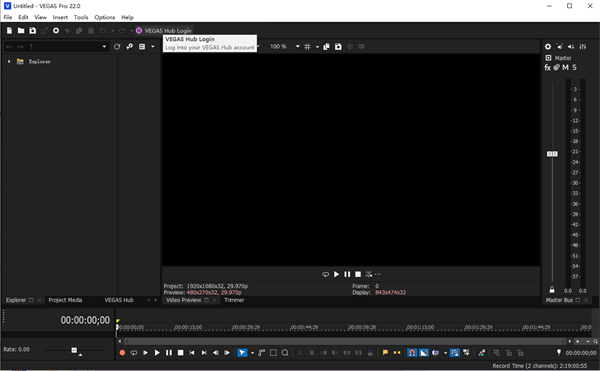Insert a region with the region icon
Screen dimensions: 600x371
coord(397,353)
